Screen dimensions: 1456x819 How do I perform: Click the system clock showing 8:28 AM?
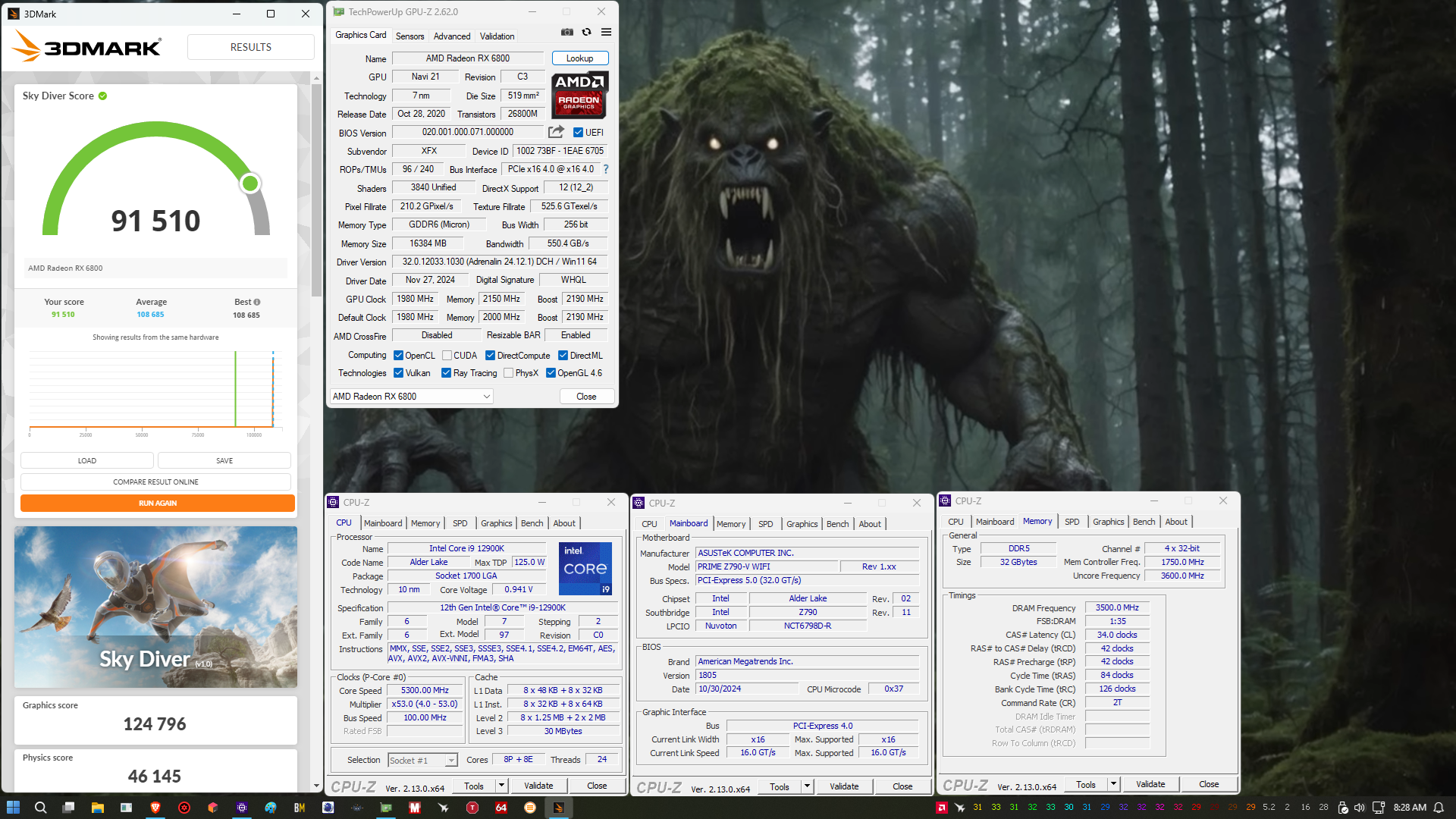tap(1410, 808)
